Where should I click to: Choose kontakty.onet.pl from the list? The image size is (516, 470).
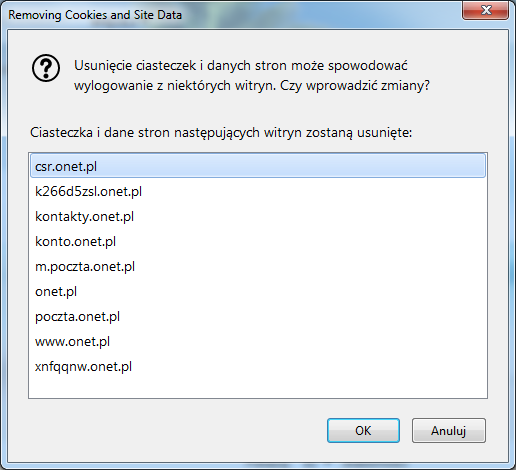coord(258,216)
